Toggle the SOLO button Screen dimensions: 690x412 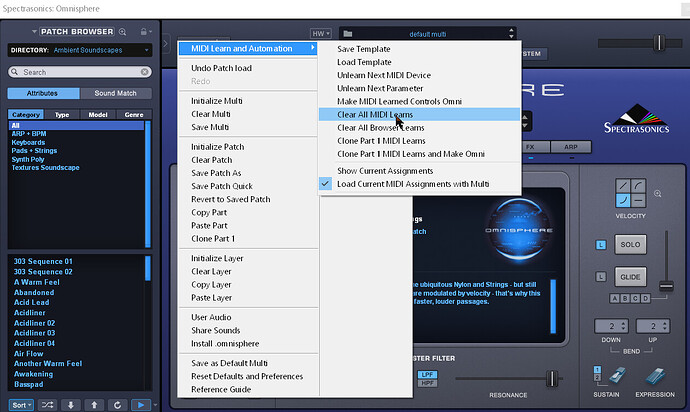click(x=630, y=244)
